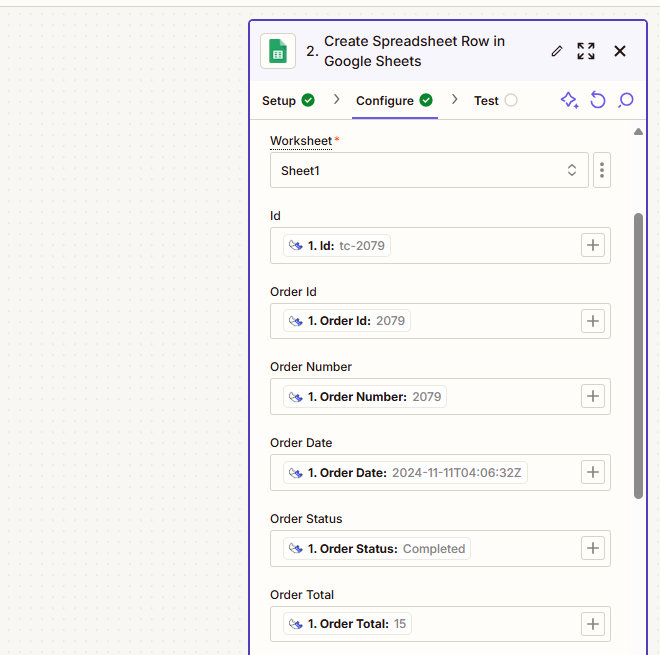Click the Order Status Completed pill
The height and width of the screenshot is (655, 660).
377,549
